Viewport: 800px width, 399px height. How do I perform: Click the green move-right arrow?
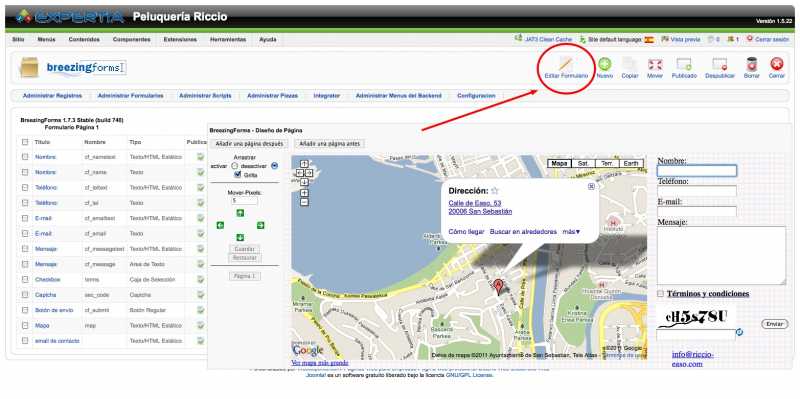click(x=260, y=225)
